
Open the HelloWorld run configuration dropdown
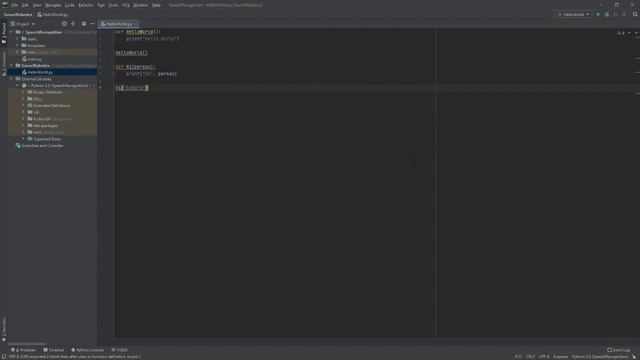573,14
